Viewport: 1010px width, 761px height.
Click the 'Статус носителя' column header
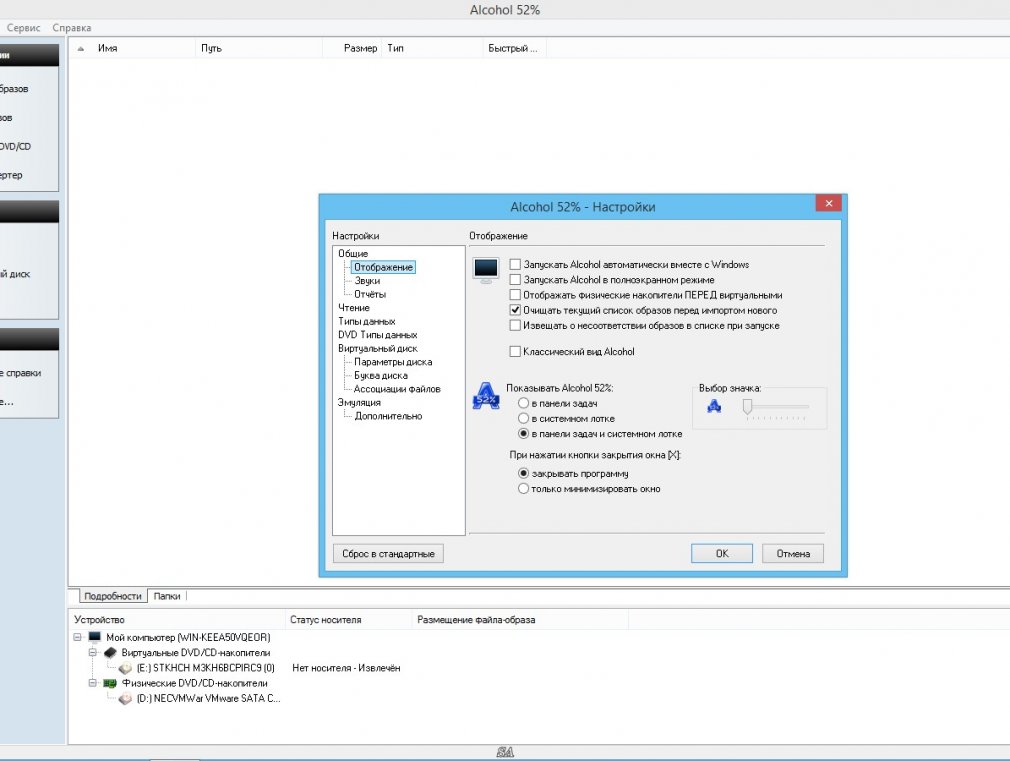coord(348,620)
